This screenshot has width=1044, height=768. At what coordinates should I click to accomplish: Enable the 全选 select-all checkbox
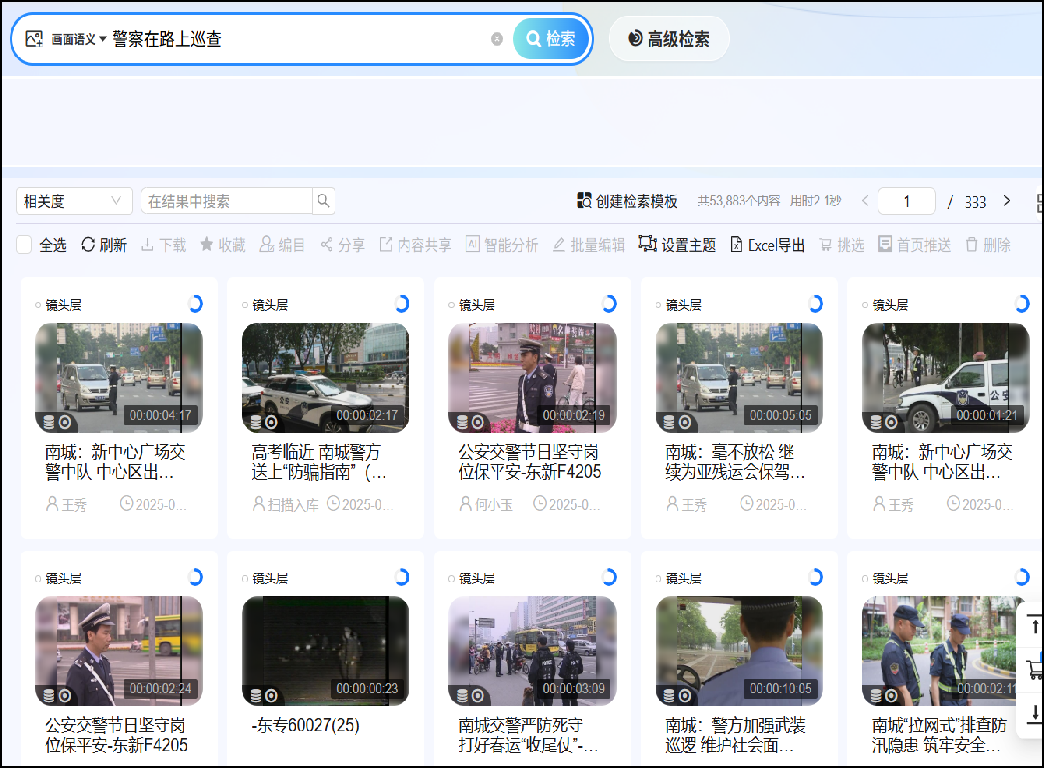(23, 244)
